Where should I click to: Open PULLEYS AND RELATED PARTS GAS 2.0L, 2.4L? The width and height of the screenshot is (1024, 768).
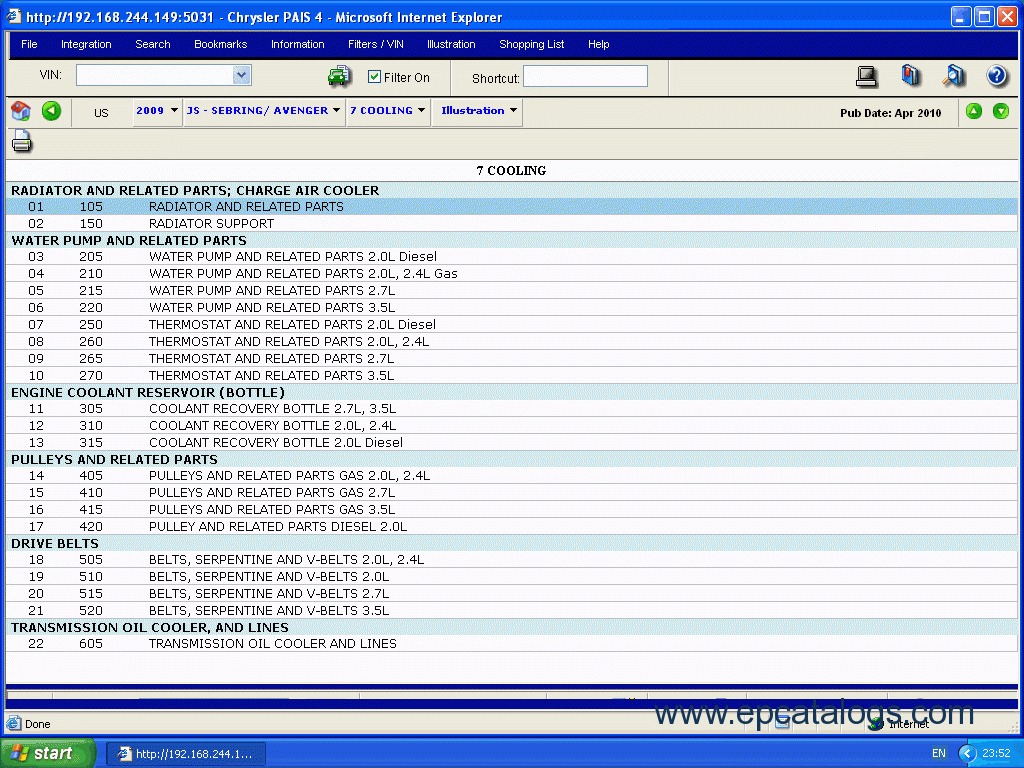[x=511, y=475]
